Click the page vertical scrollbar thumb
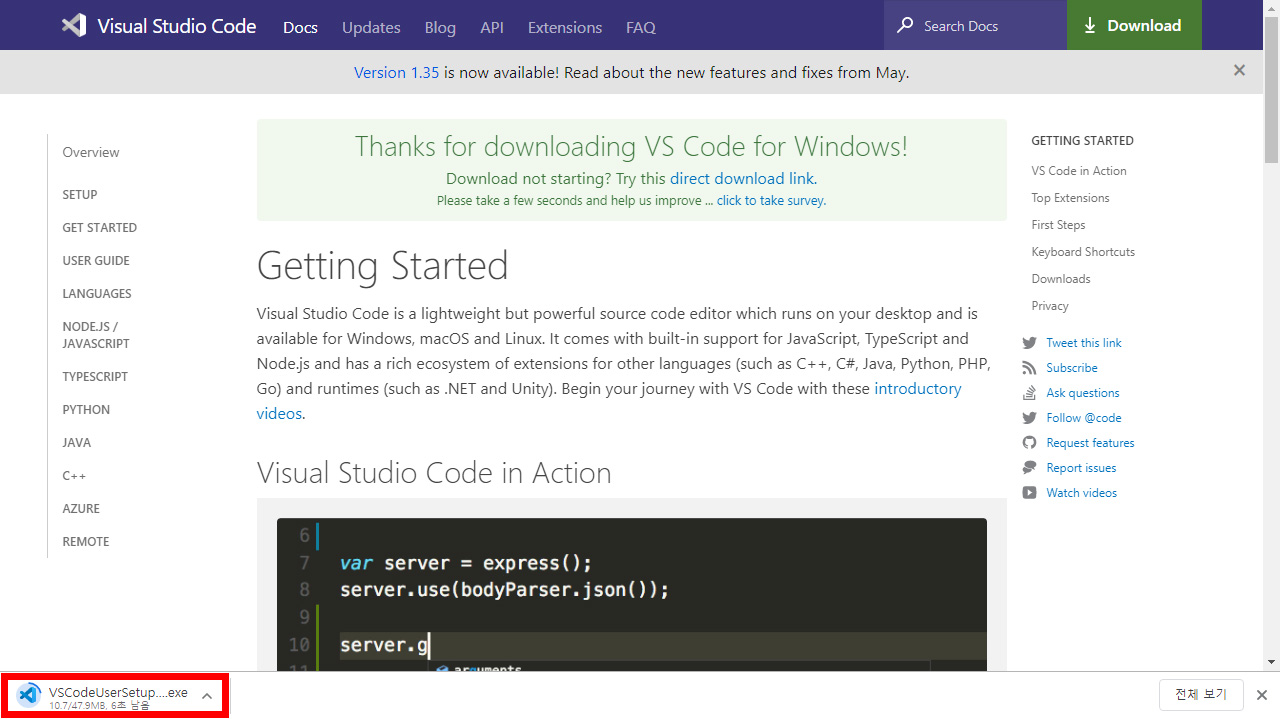The width and height of the screenshot is (1280, 719). click(1271, 90)
